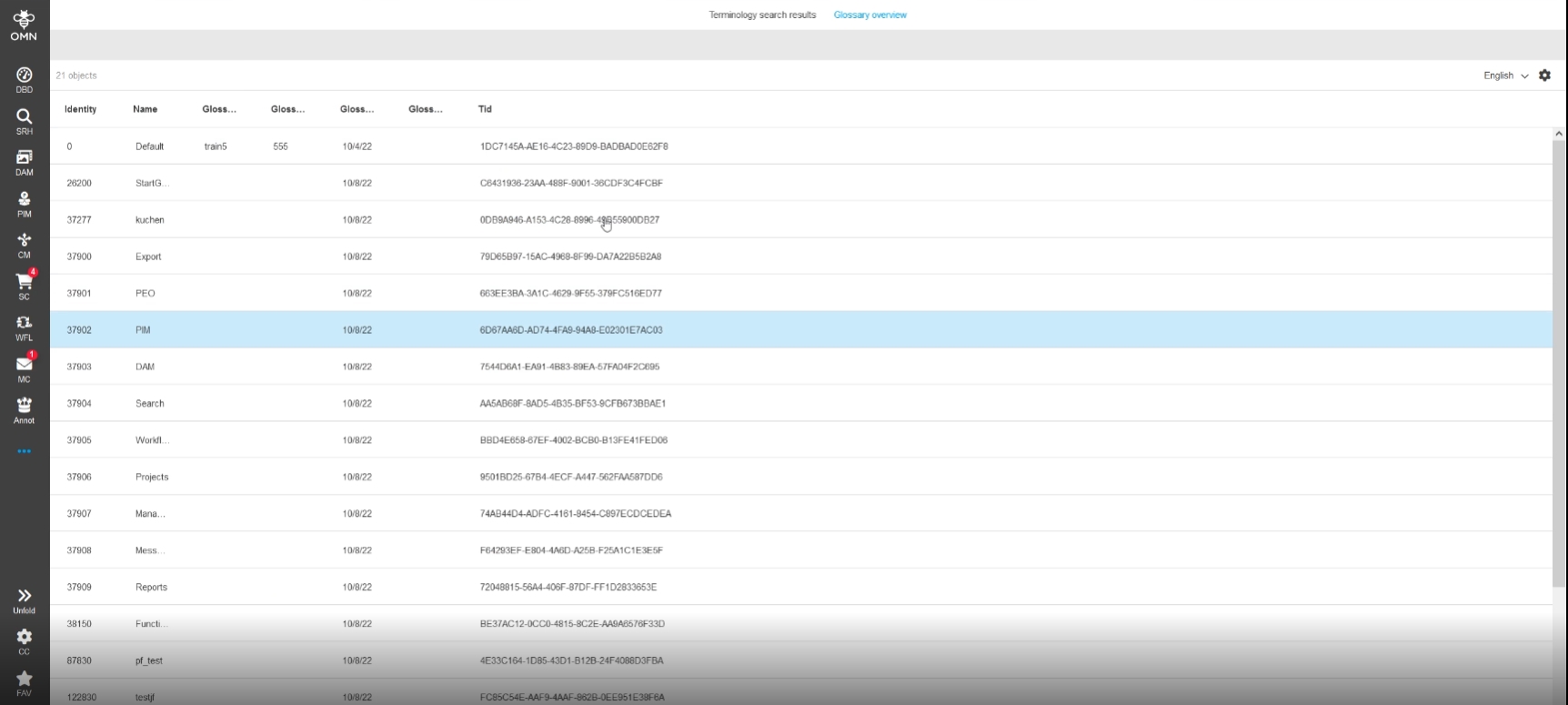The height and width of the screenshot is (705, 1568).
Task: Click identity 37903 cell
Action: pos(79,367)
